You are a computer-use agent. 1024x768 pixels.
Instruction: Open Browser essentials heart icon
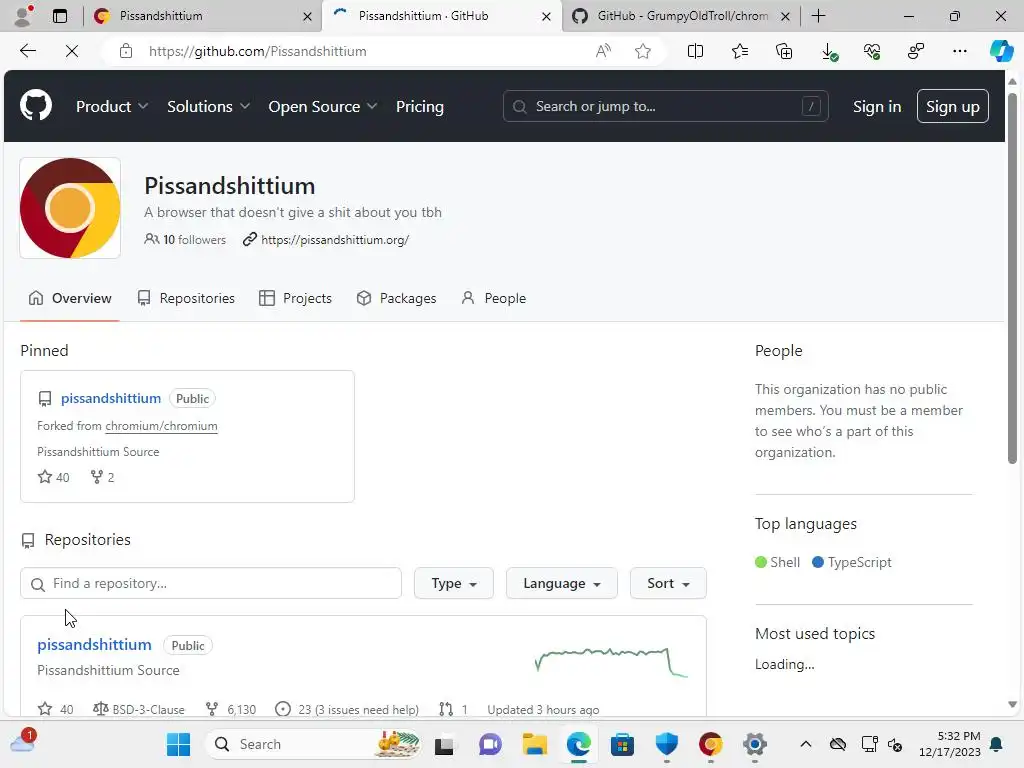pos(872,51)
